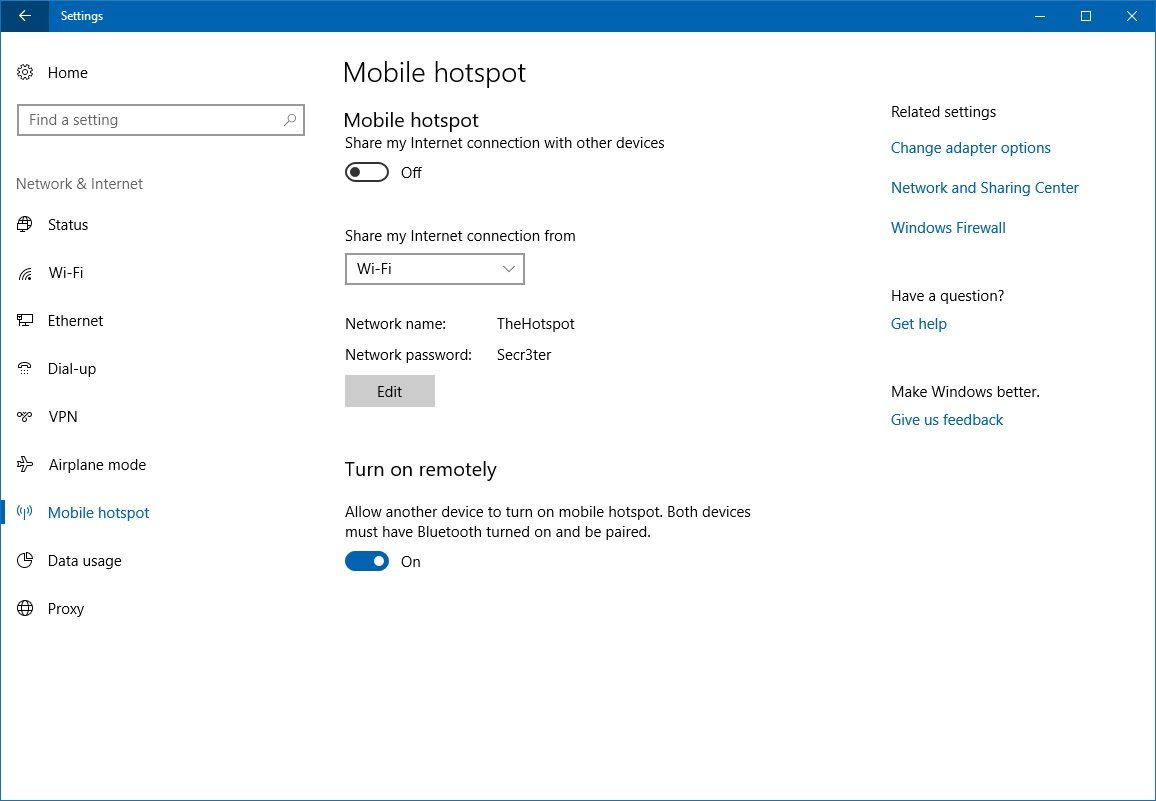Open Wi-Fi settings from the sidebar icon
Image resolution: width=1156 pixels, height=801 pixels.
point(25,272)
